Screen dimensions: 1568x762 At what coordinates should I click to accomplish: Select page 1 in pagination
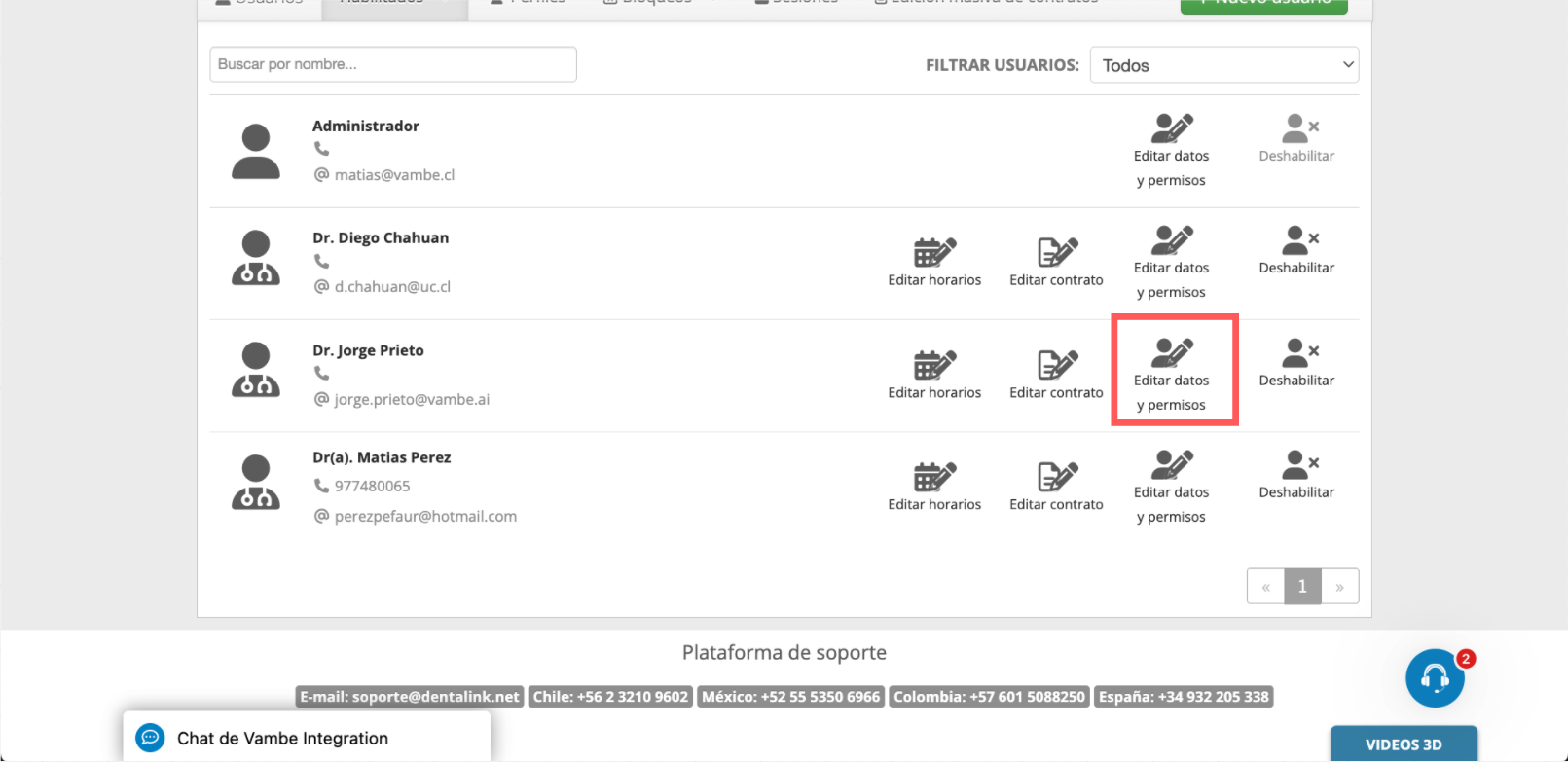[1302, 587]
